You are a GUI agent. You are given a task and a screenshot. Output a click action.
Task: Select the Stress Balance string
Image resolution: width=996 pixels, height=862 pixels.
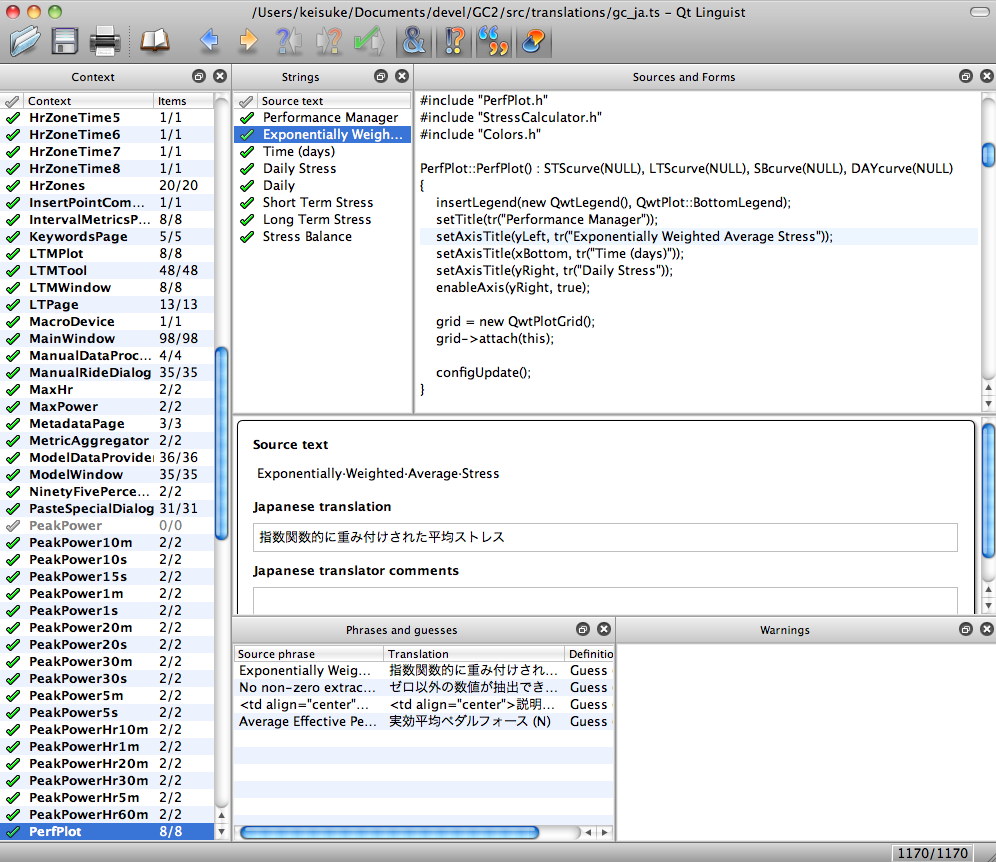tap(323, 237)
